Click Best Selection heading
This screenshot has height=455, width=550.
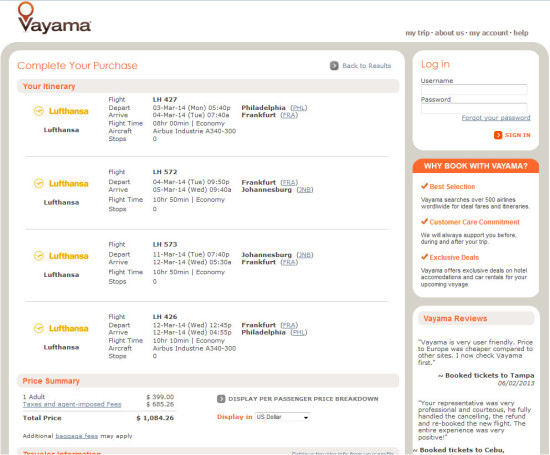click(452, 187)
